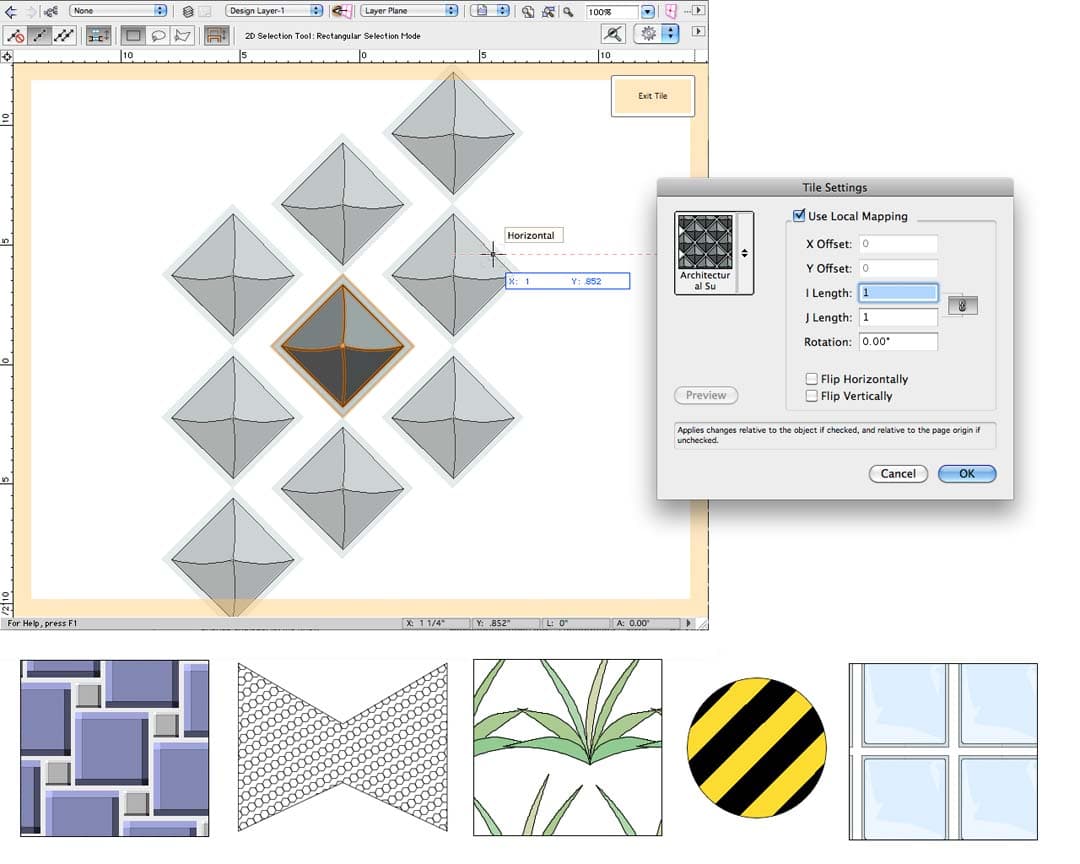Toggle the Use Local Mapping checkbox

coord(799,216)
